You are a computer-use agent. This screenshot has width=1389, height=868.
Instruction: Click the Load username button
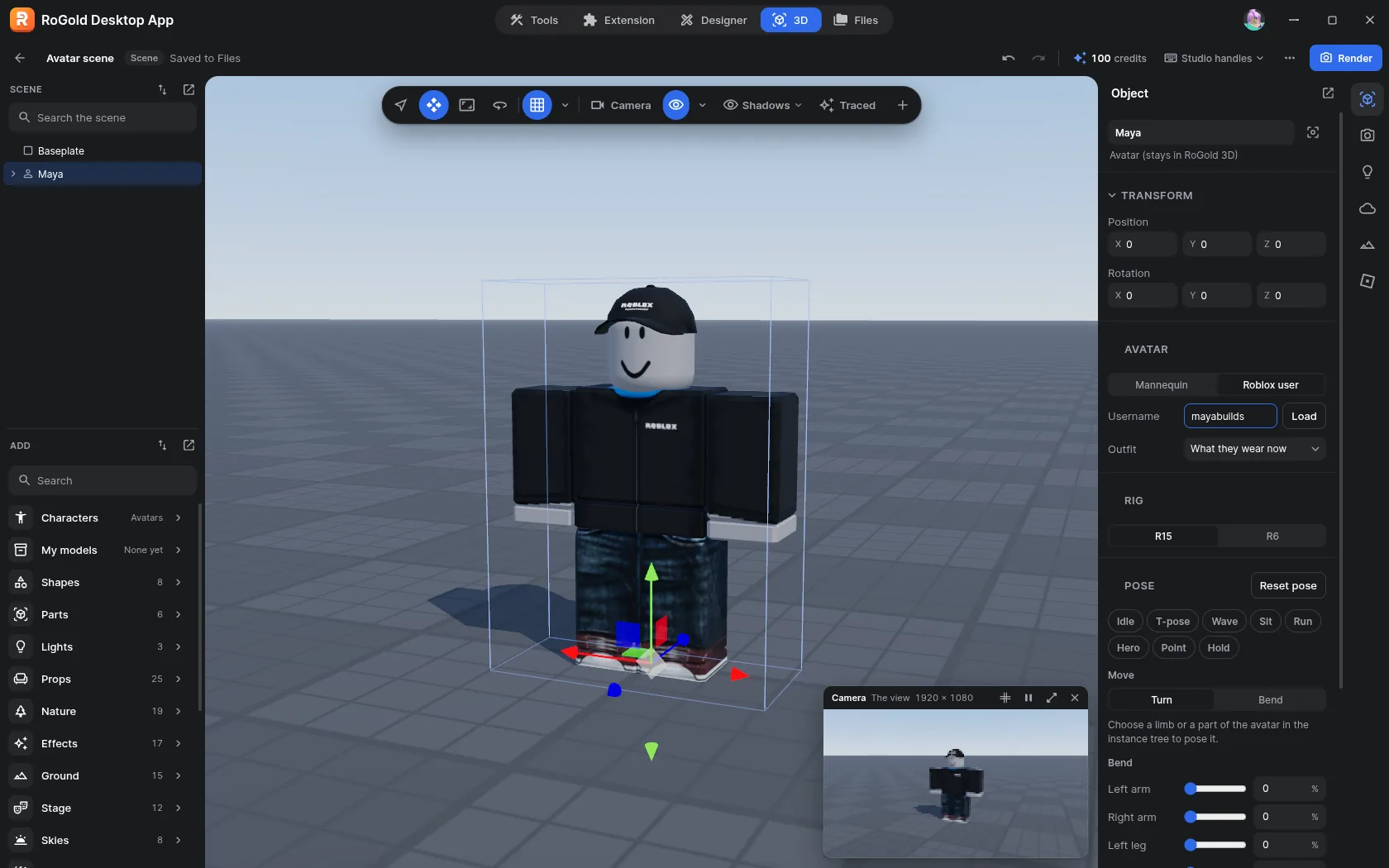pos(1304,416)
